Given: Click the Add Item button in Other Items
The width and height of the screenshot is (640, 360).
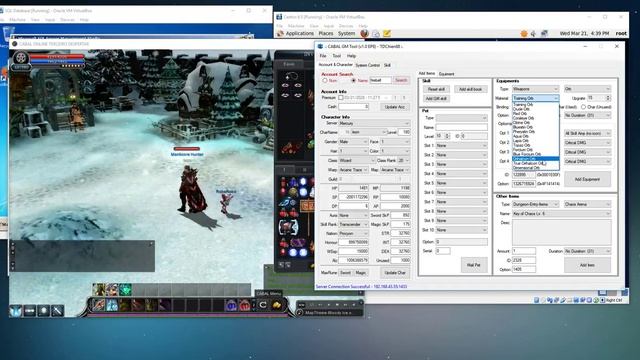Looking at the screenshot, I should [x=587, y=265].
